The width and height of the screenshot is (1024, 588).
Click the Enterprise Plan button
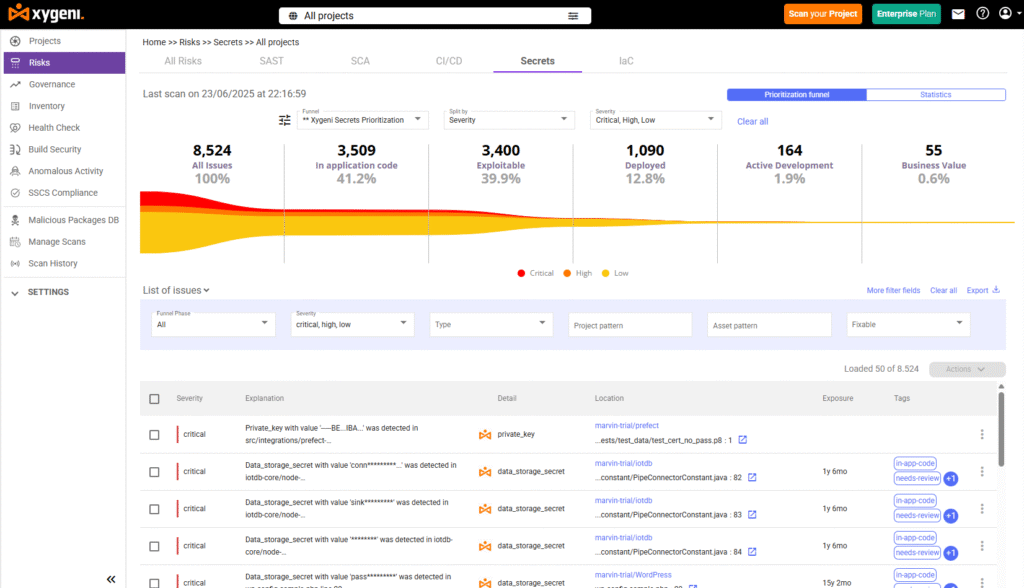[x=906, y=14]
